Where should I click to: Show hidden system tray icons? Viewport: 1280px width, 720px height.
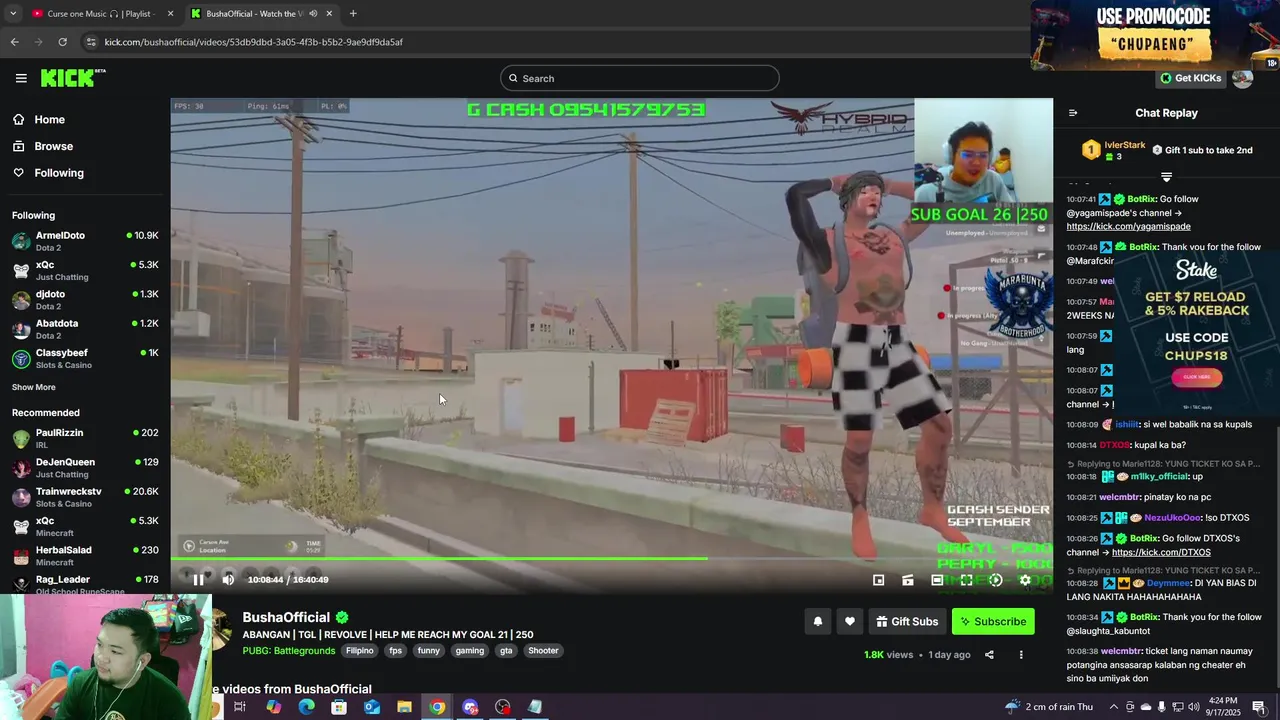tap(1114, 707)
